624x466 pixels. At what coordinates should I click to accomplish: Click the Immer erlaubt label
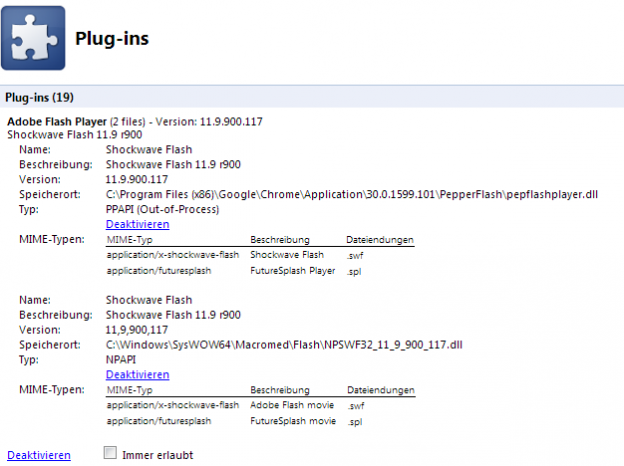point(158,455)
